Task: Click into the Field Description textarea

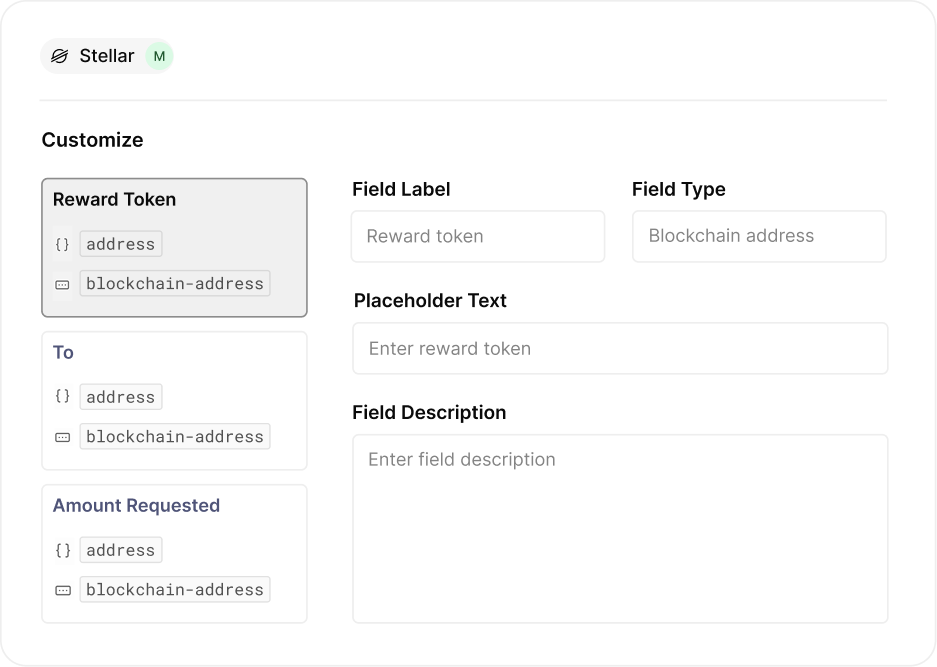Action: click(619, 528)
